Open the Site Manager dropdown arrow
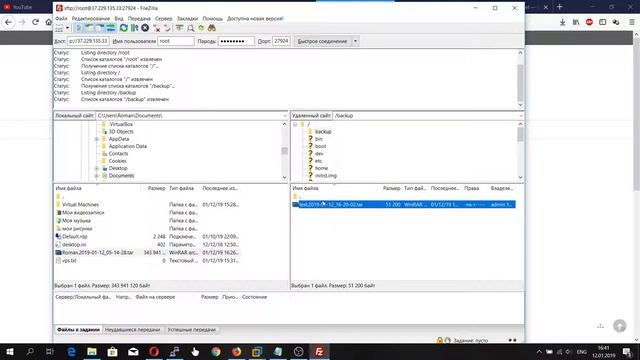 pyautogui.click(x=67, y=28)
